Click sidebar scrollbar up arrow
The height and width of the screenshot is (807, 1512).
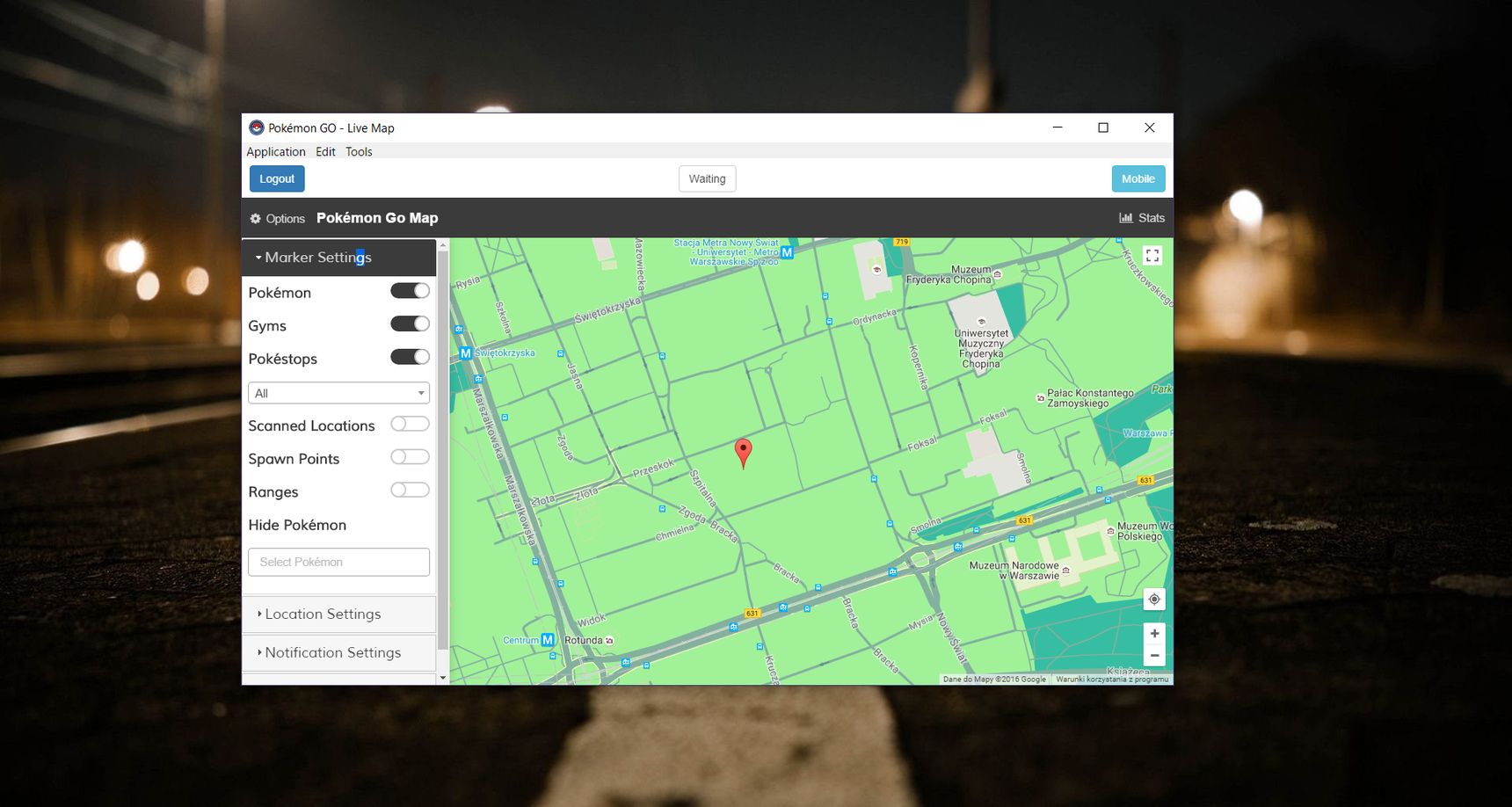pos(443,244)
